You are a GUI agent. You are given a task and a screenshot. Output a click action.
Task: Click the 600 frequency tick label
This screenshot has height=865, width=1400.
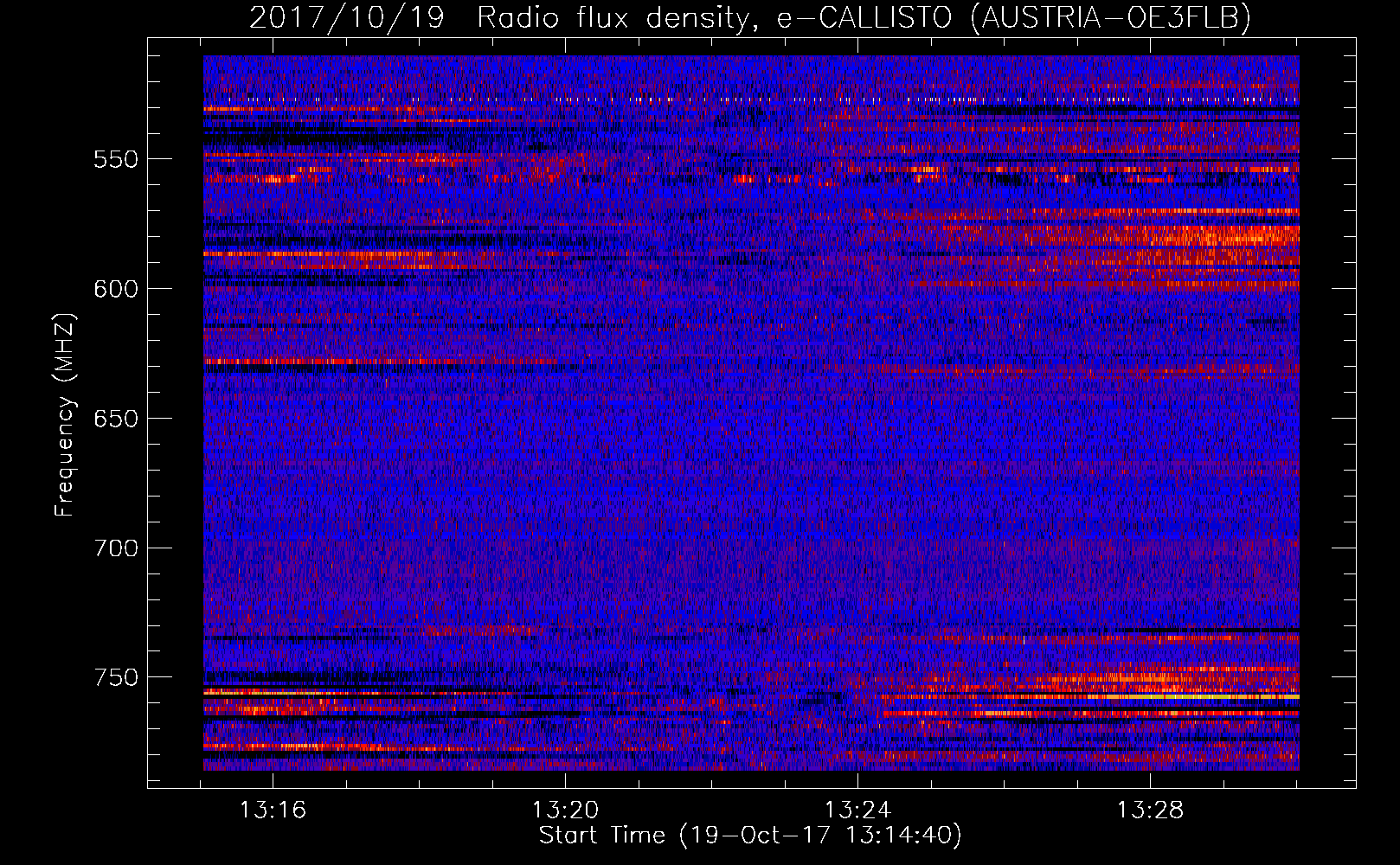click(116, 289)
